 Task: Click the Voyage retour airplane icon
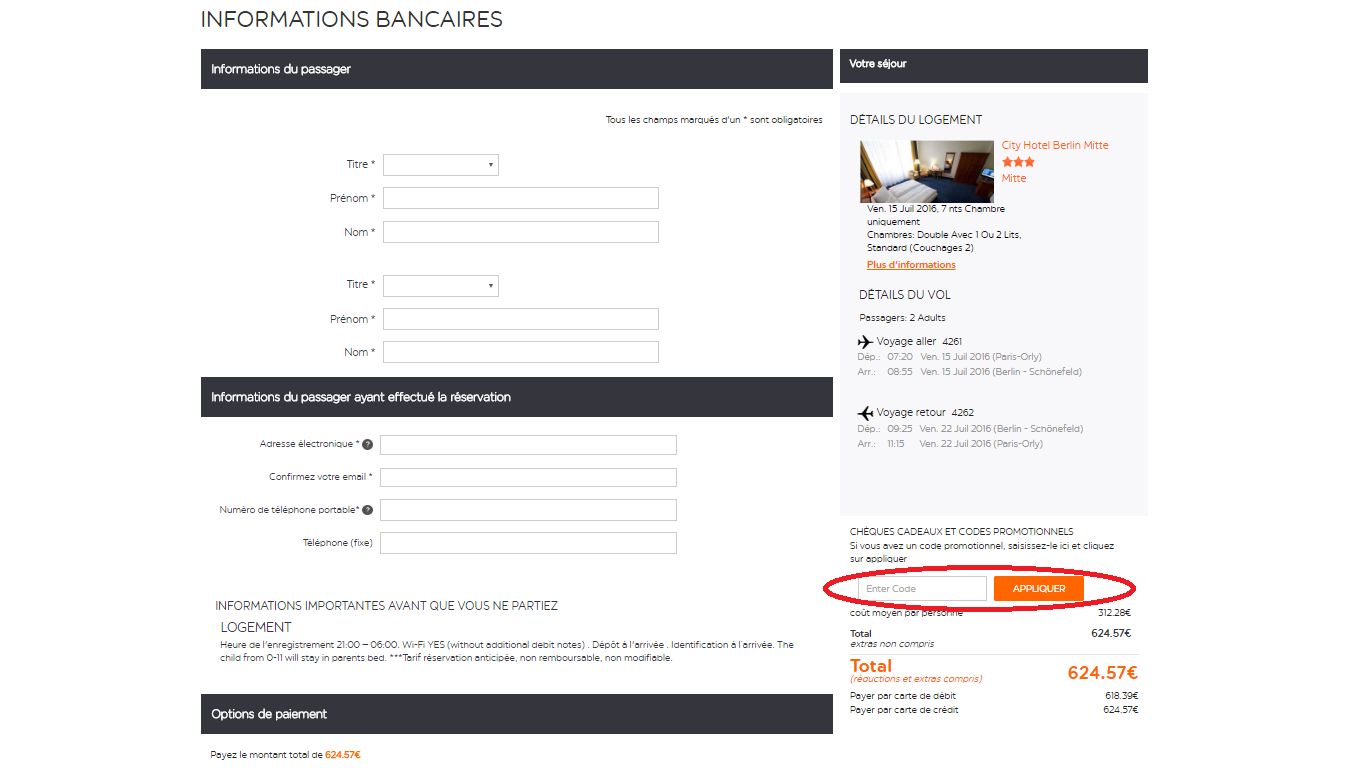pyautogui.click(x=864, y=411)
